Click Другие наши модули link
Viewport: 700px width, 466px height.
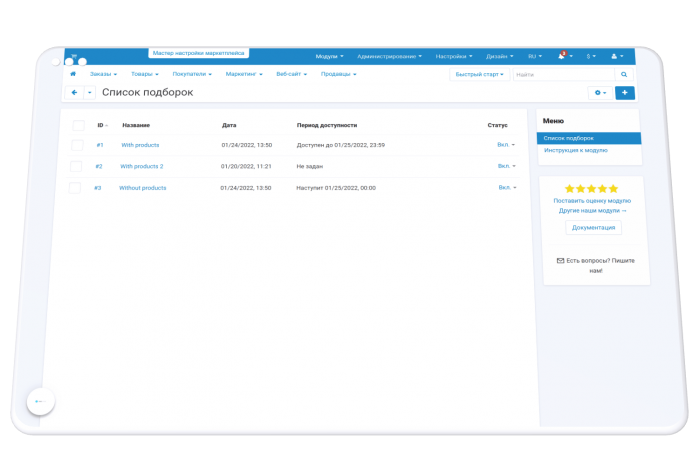[592, 211]
